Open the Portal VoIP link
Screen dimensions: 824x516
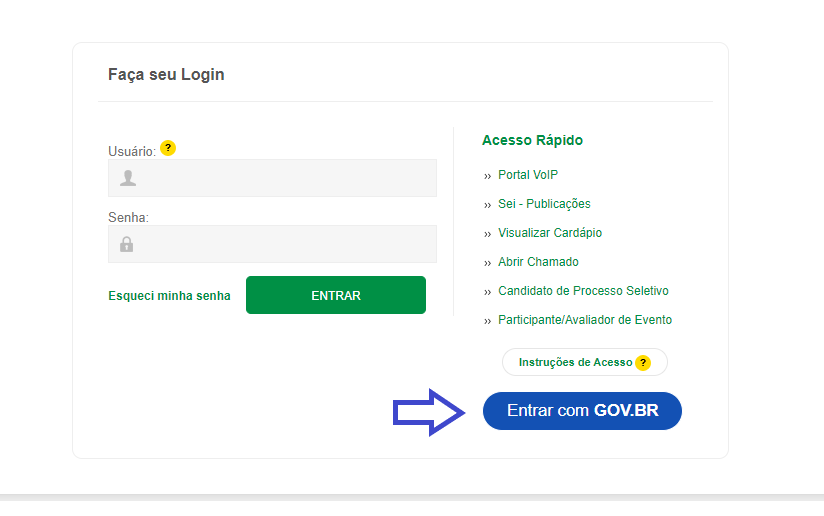coord(528,175)
